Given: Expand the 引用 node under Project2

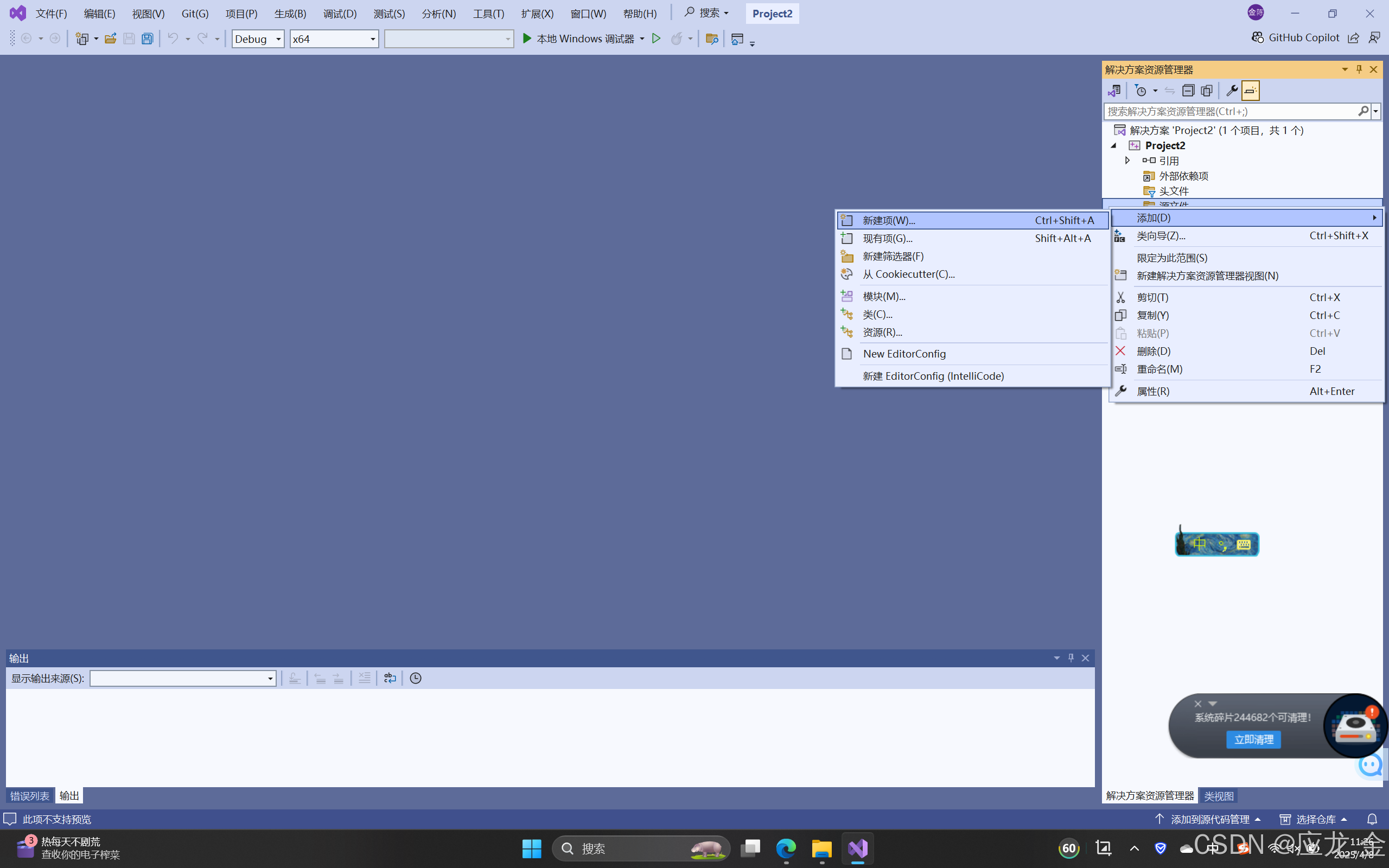Looking at the screenshot, I should point(1127,160).
